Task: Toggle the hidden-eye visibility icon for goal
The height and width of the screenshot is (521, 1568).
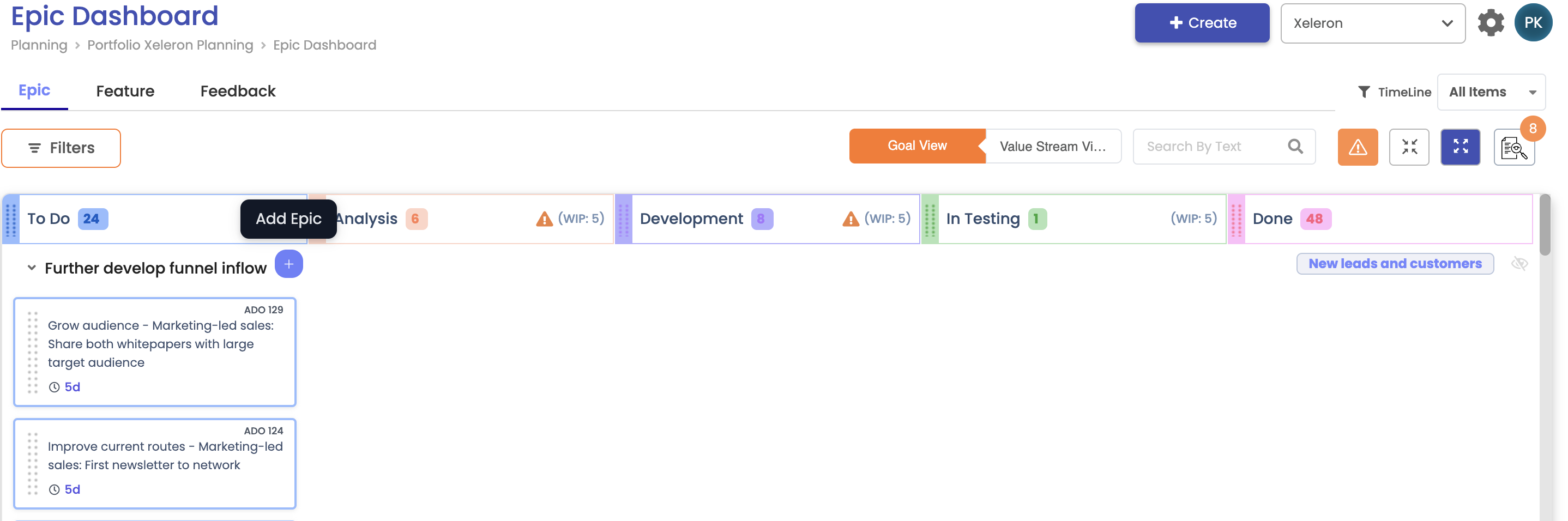Action: click(x=1519, y=264)
